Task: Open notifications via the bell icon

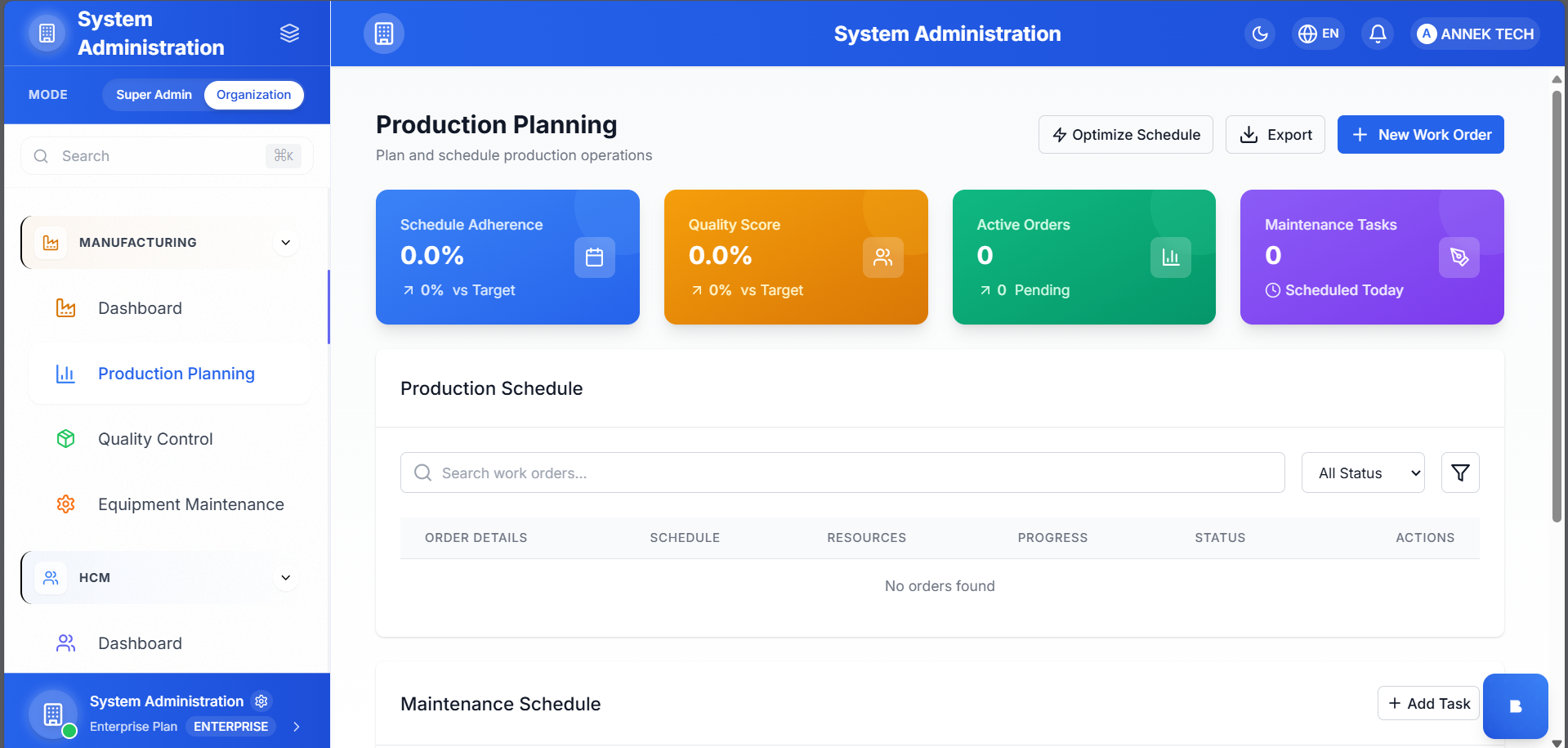Action: [1378, 34]
